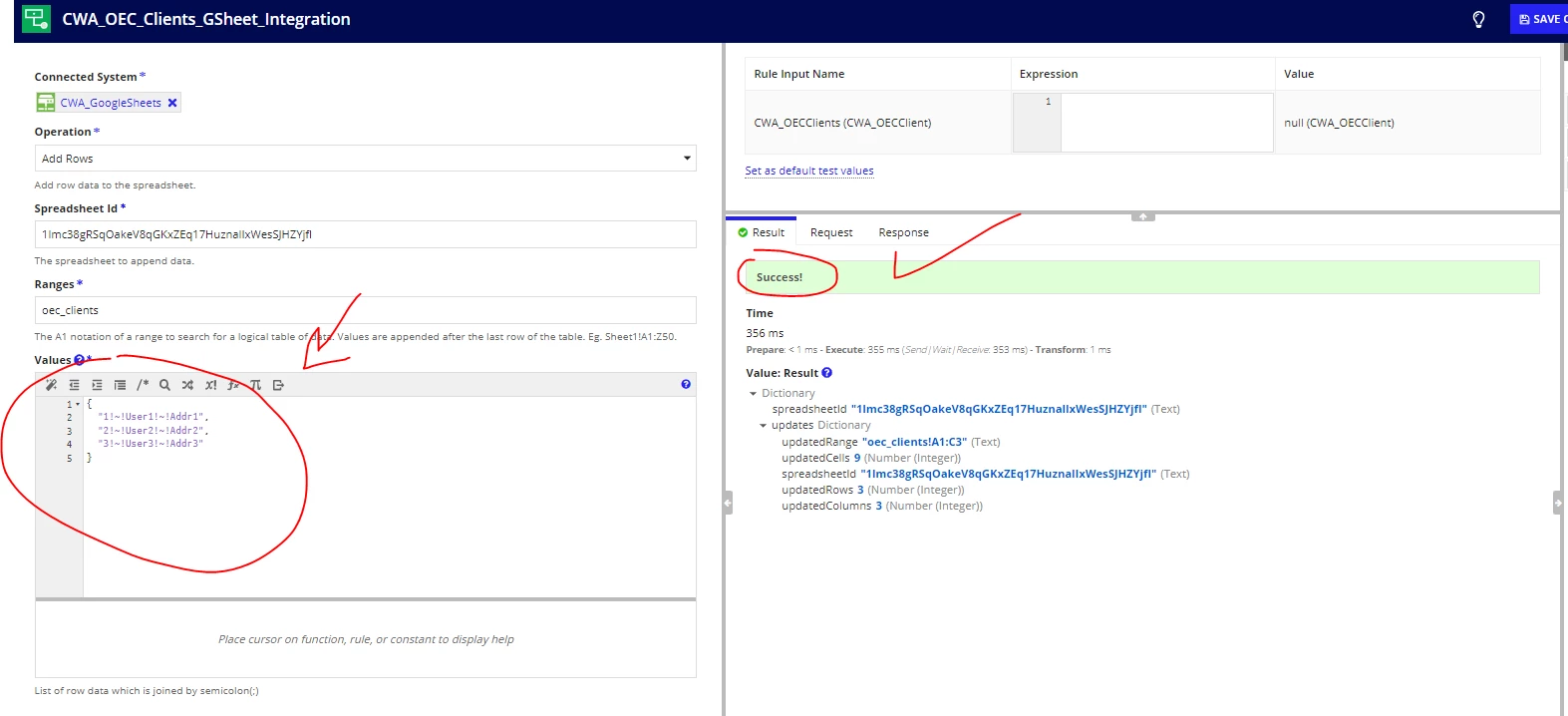Screen dimensions: 1568x716
Task: Click the function help placeholder panel below editor
Action: [365, 639]
